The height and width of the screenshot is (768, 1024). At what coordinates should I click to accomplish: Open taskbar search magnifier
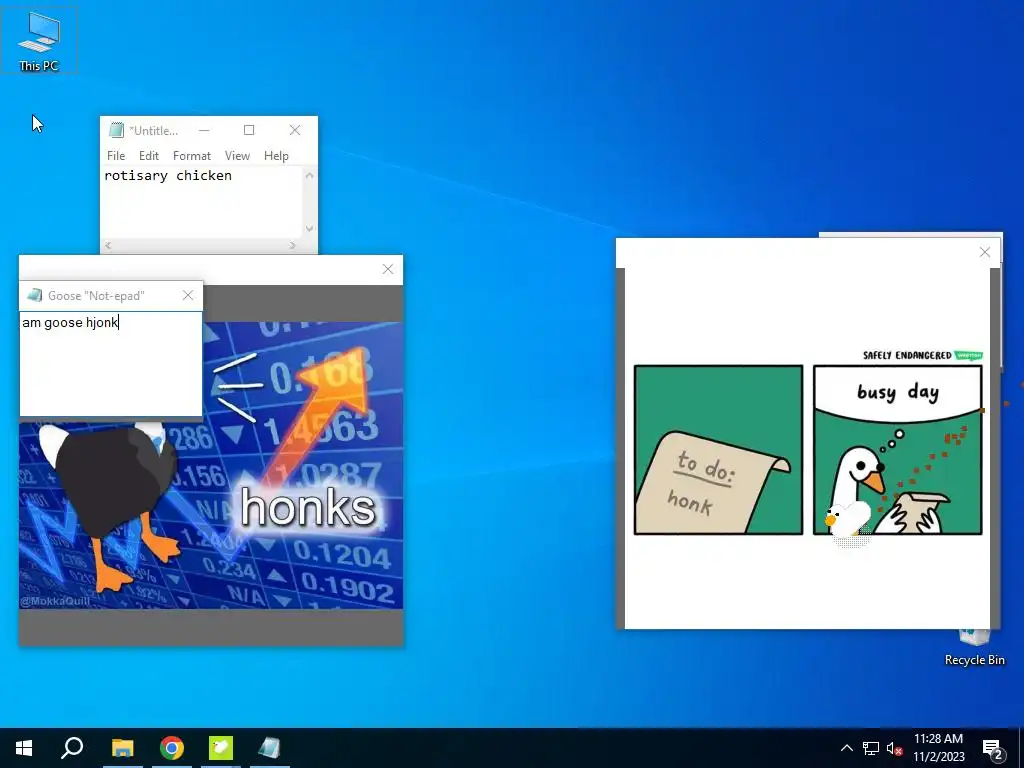click(72, 748)
